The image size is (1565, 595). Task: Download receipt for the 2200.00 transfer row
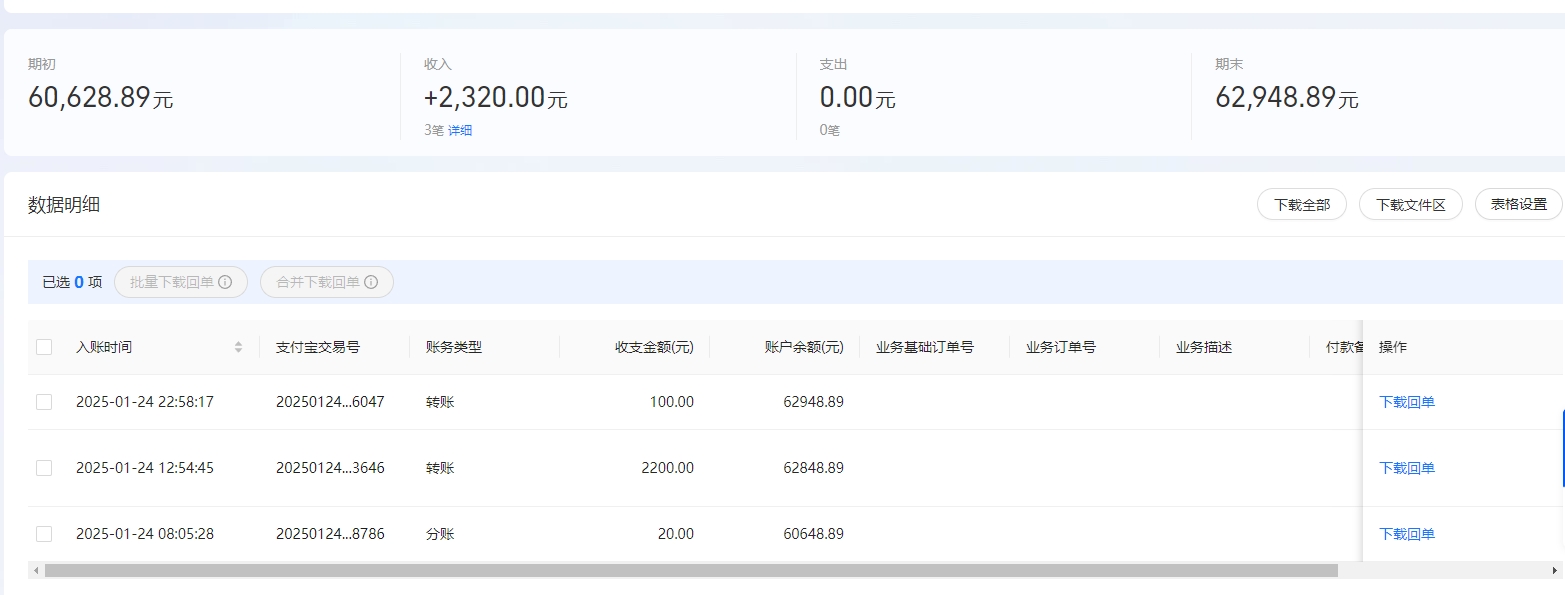[1407, 468]
